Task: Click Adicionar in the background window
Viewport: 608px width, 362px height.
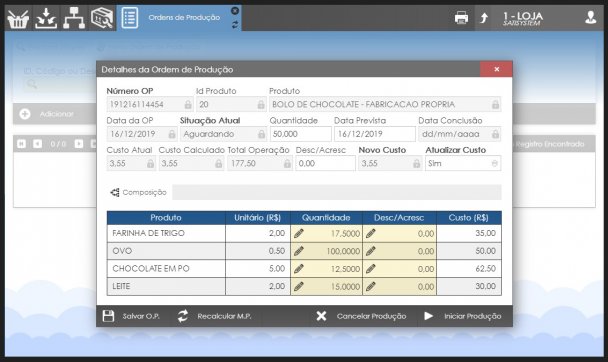Action: point(47,114)
